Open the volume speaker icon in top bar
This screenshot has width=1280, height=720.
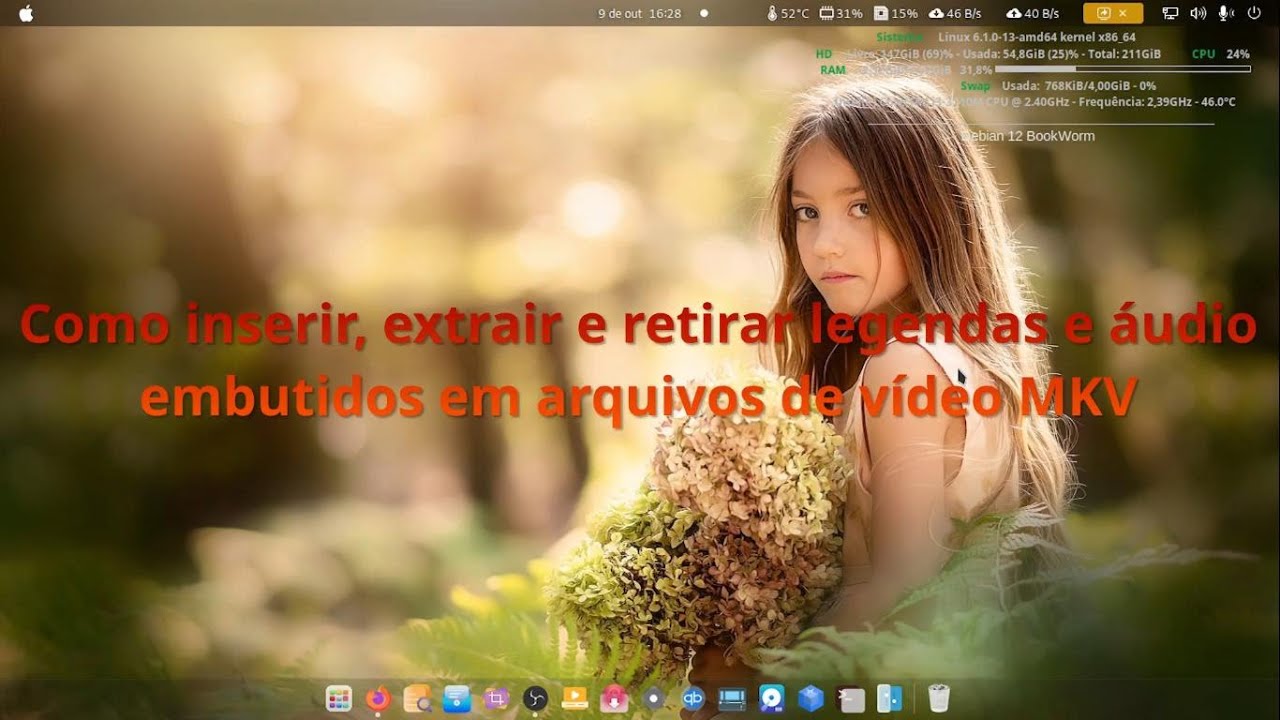point(1198,13)
